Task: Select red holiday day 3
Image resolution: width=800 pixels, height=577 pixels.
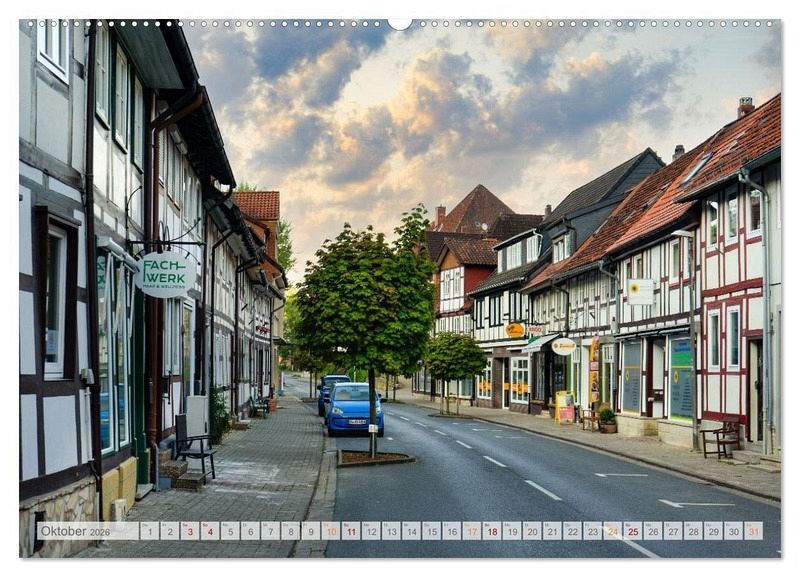Action: coord(189,531)
